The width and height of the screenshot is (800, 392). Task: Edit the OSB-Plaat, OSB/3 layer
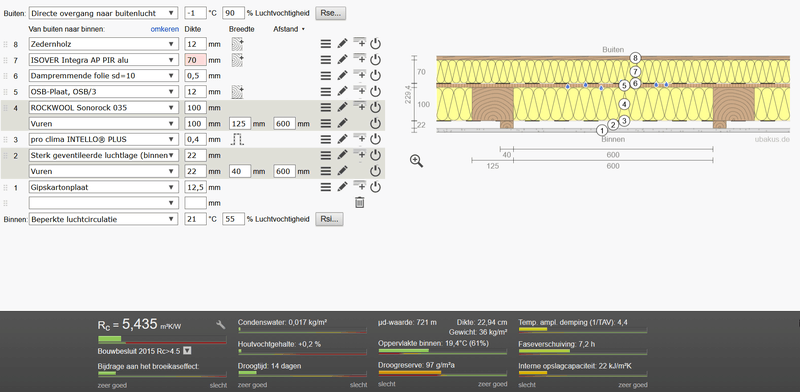point(342,91)
